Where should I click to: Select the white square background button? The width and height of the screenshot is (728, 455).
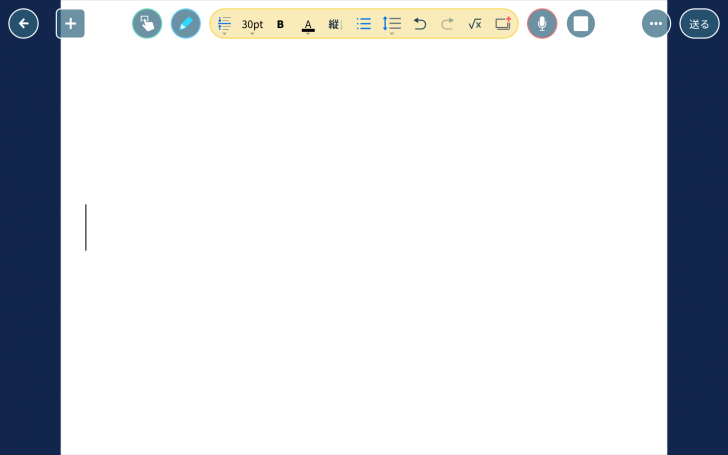(x=581, y=24)
